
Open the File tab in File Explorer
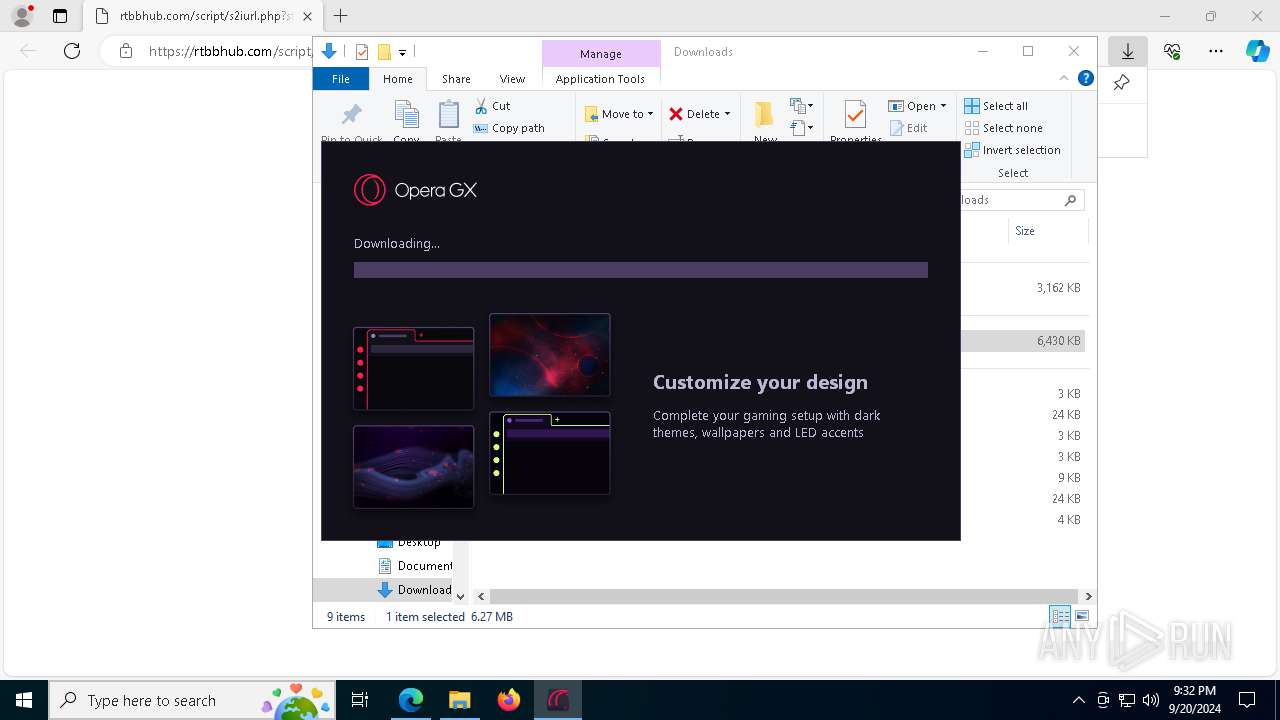tap(341, 79)
